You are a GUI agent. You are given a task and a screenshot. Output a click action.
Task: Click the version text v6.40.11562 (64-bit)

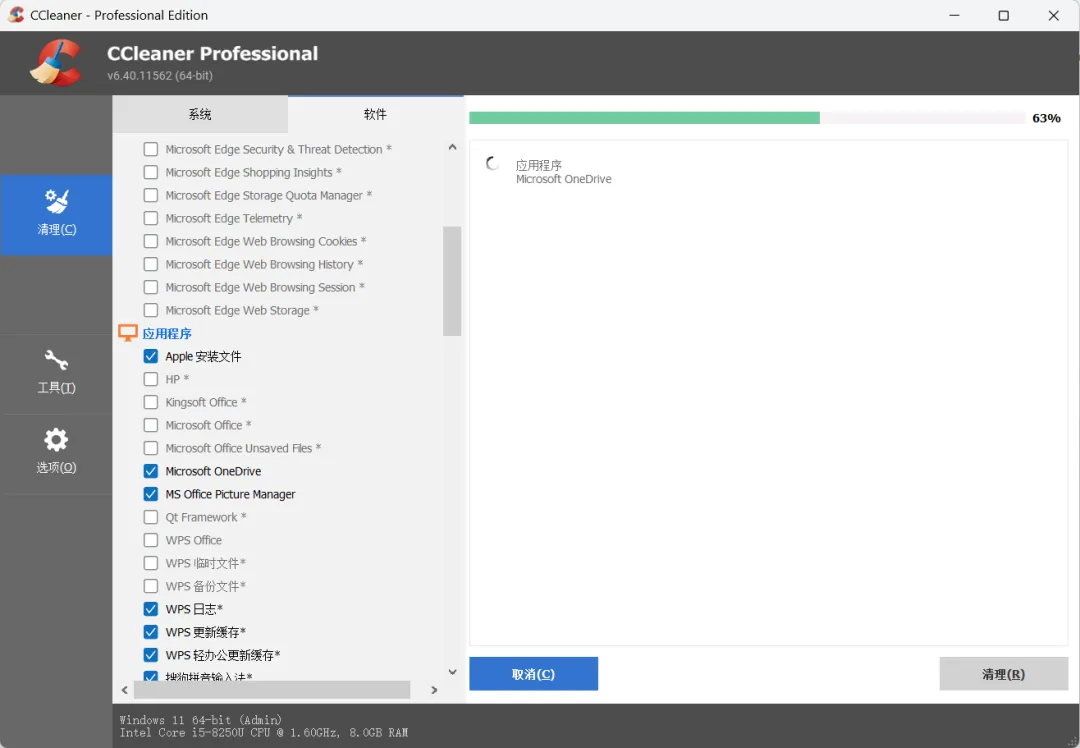click(x=160, y=76)
